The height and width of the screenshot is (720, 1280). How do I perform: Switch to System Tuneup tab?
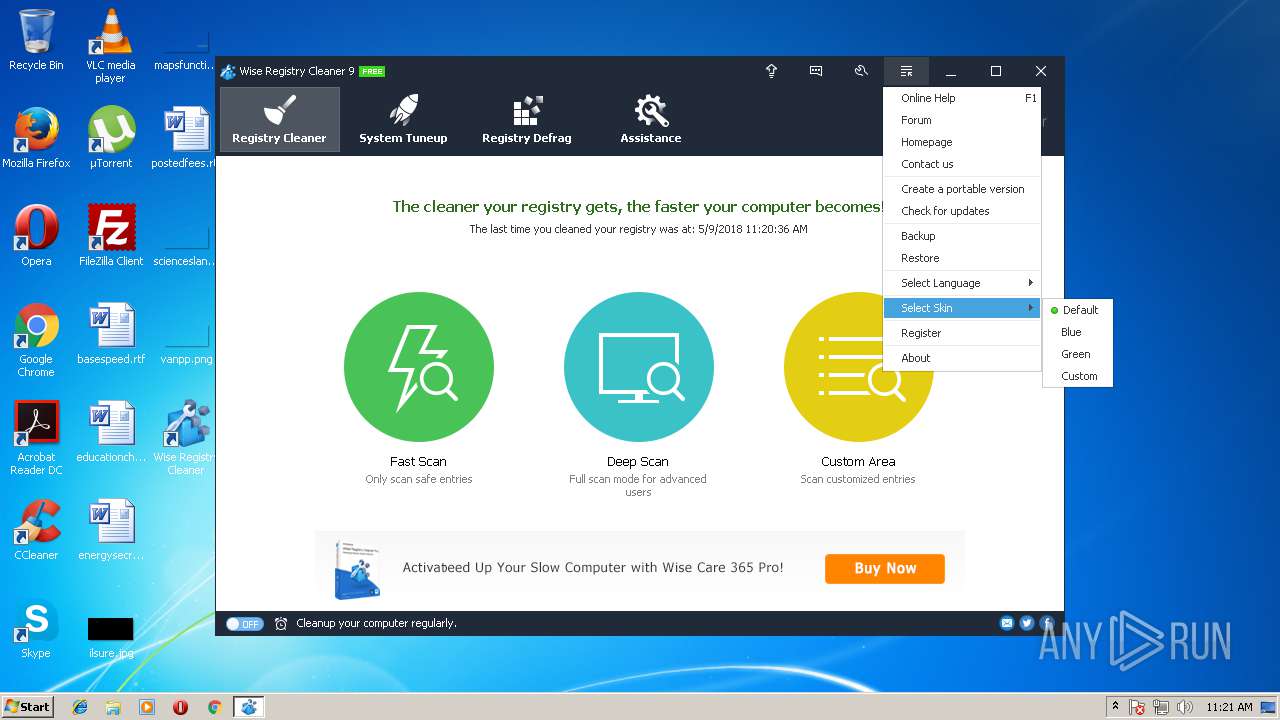click(x=403, y=119)
